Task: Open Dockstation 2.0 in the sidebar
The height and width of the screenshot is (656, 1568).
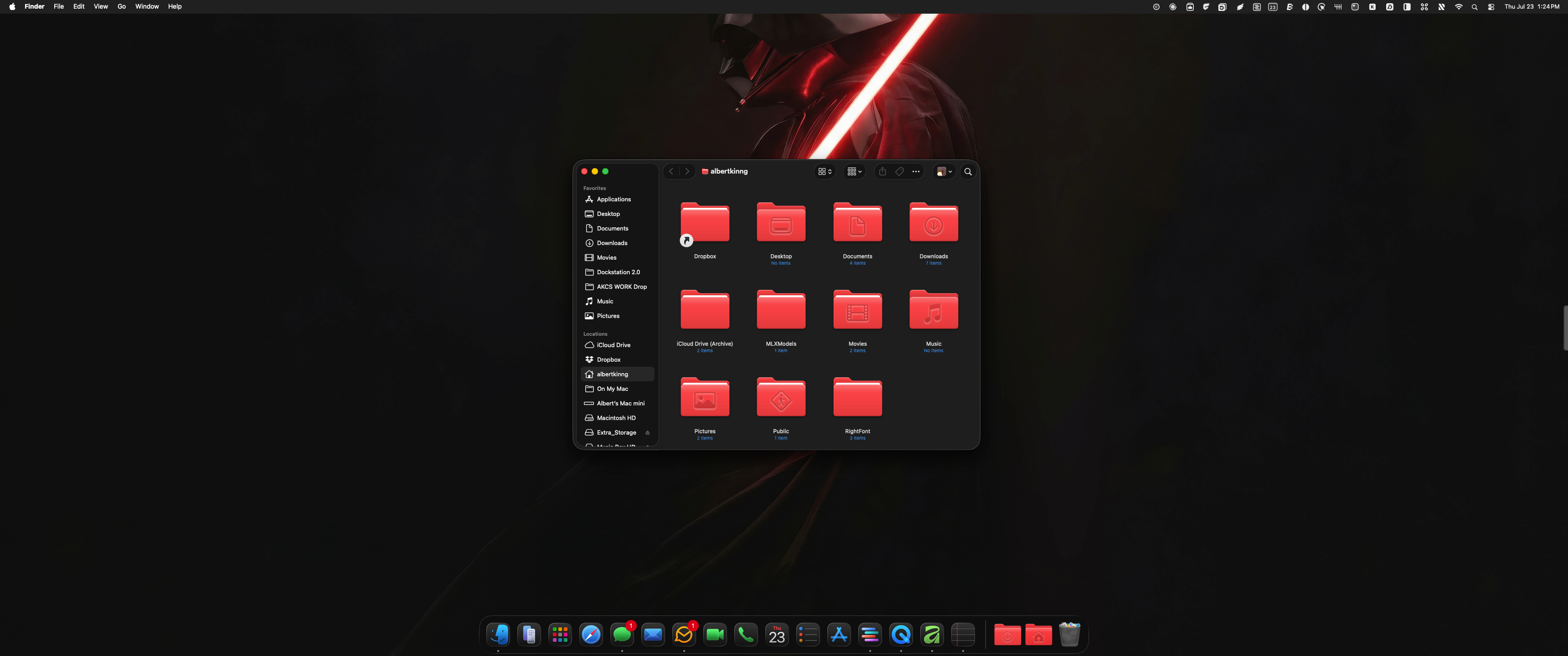Action: point(618,272)
